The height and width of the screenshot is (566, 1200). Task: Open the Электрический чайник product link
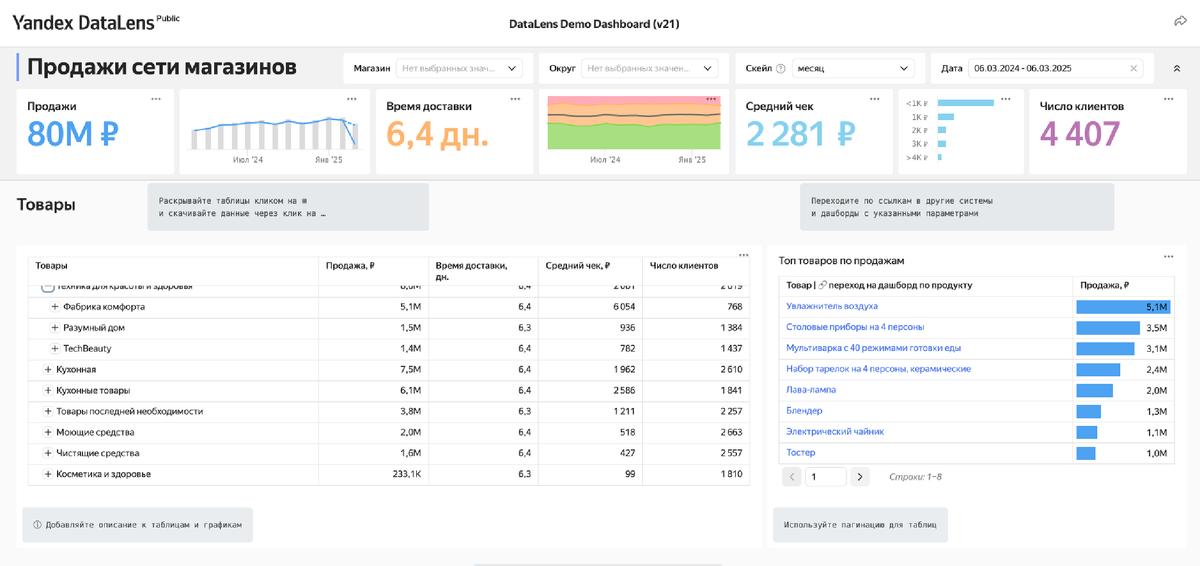835,432
